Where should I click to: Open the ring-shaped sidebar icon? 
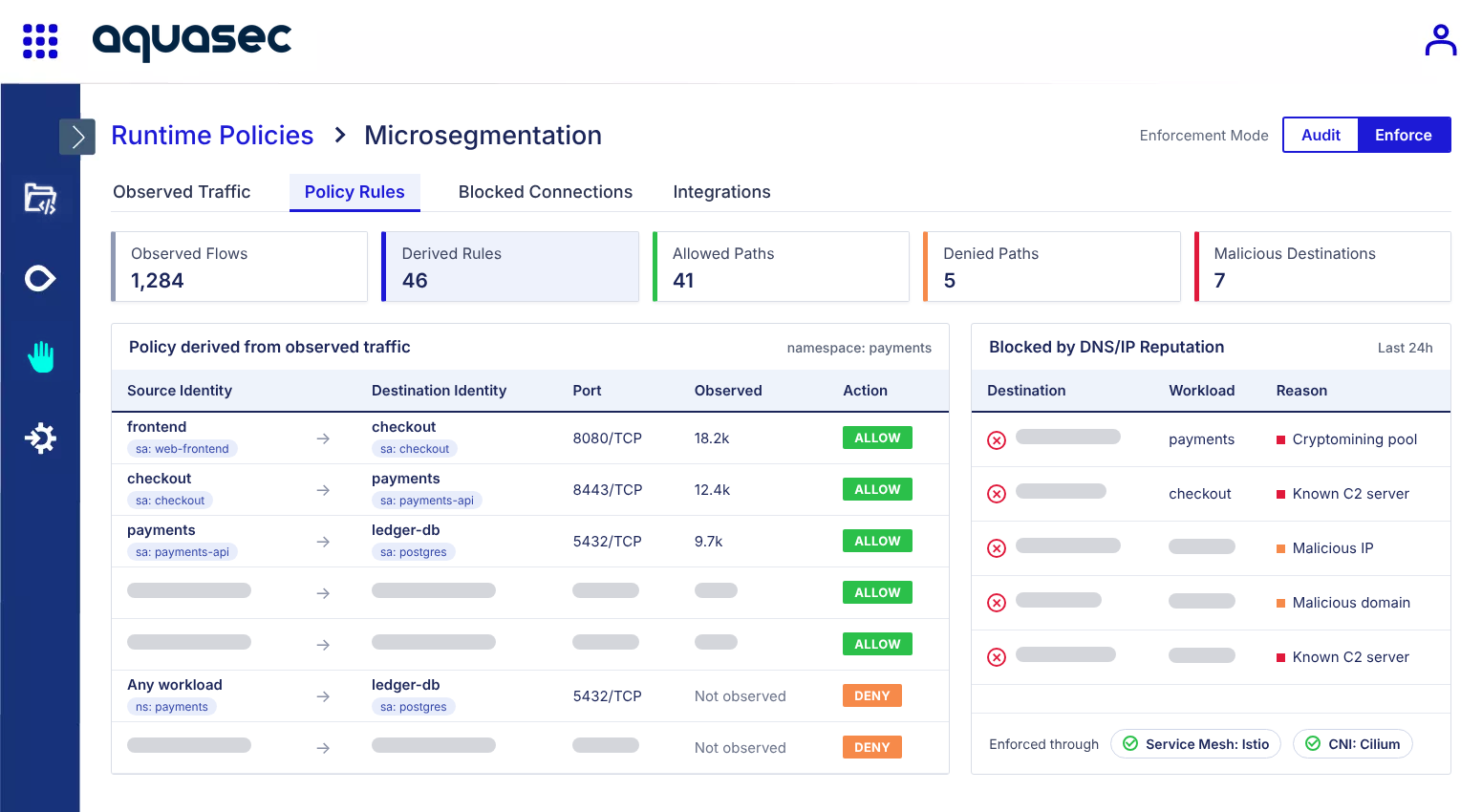(40, 279)
